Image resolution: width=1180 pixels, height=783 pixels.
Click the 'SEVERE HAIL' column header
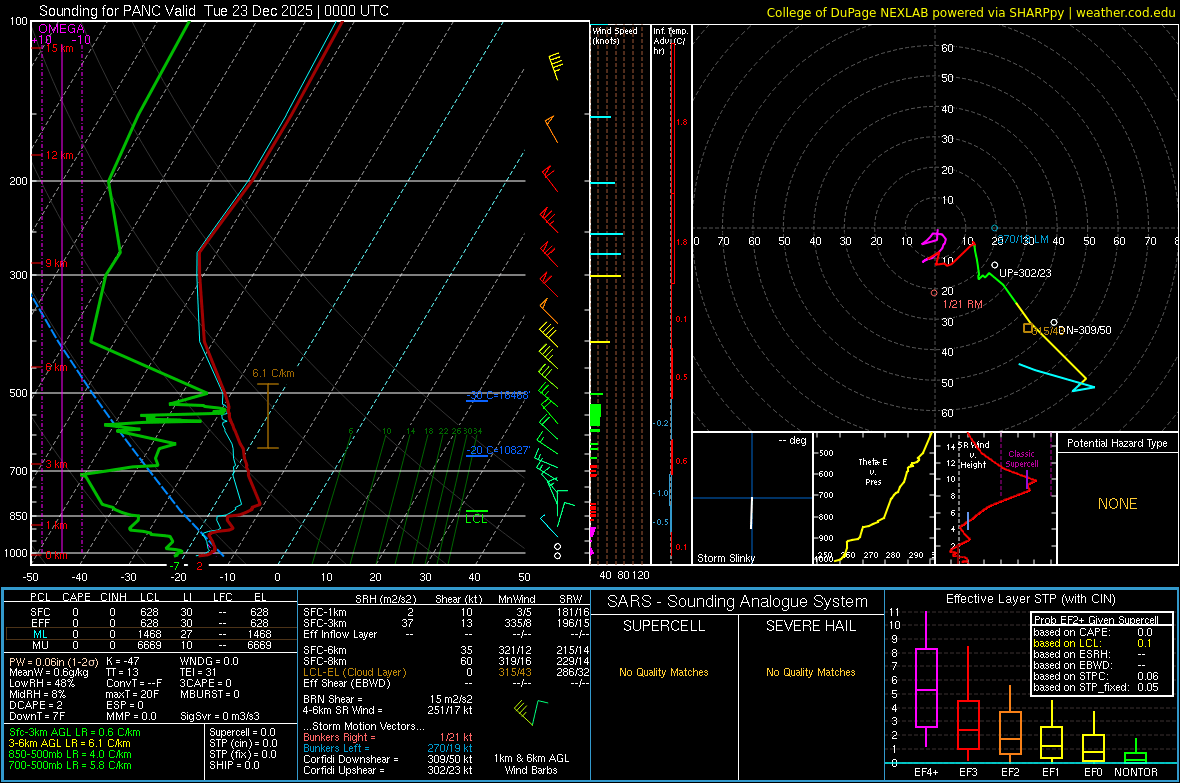tap(810, 626)
